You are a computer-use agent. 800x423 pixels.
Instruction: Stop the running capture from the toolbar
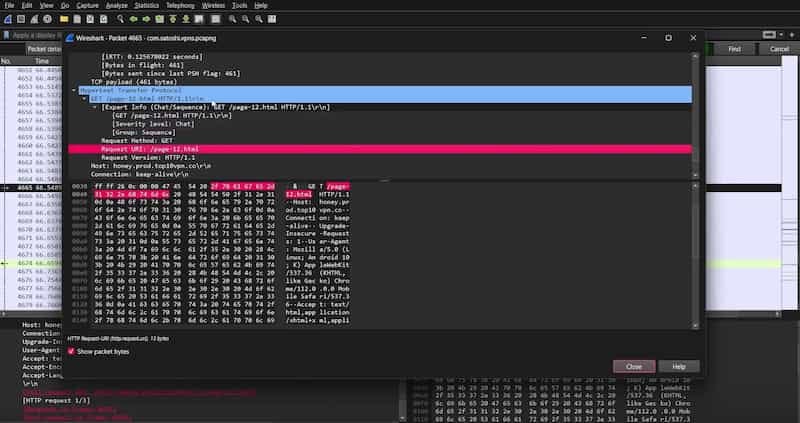click(21, 19)
